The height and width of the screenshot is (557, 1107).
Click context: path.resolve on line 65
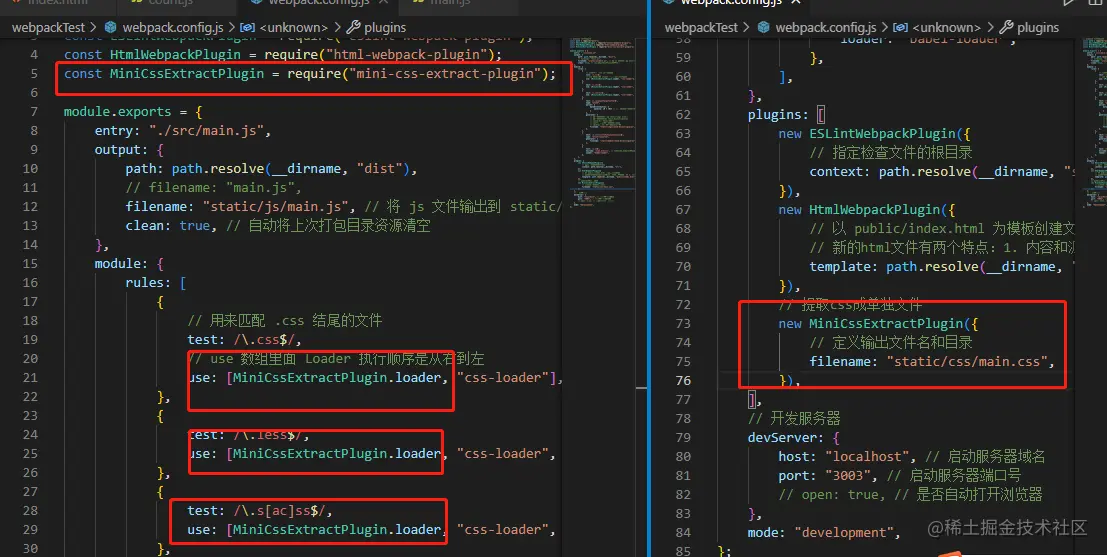point(890,172)
